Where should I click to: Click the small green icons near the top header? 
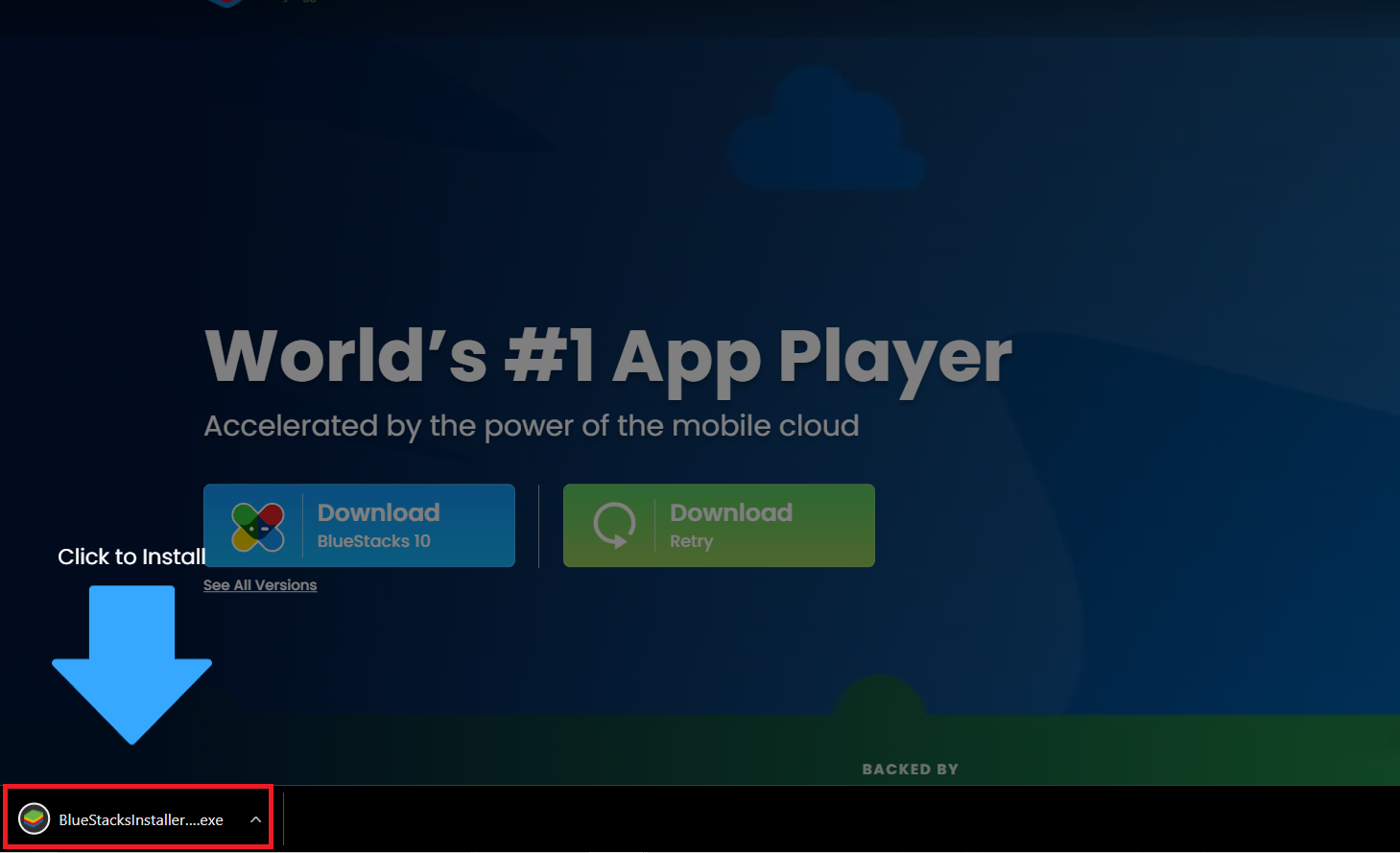pos(300,4)
